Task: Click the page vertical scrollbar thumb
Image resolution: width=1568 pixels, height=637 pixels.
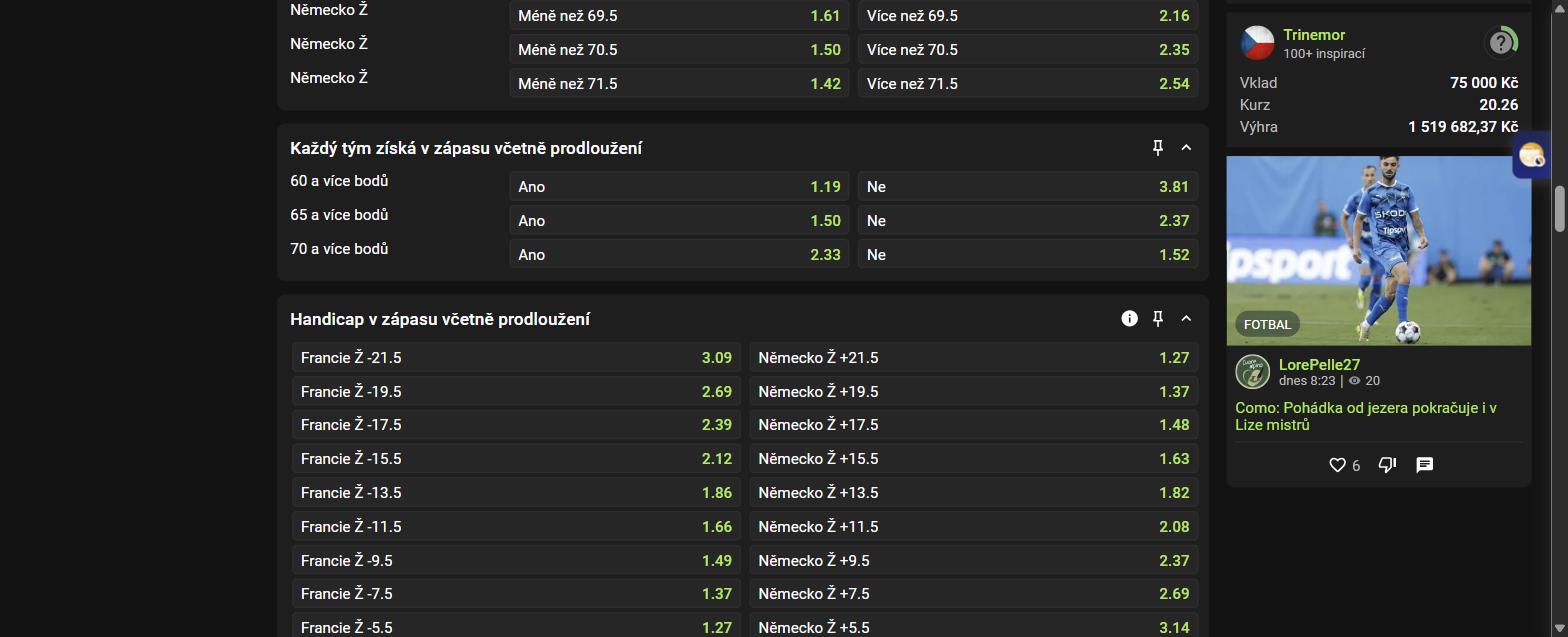Action: click(x=1559, y=207)
